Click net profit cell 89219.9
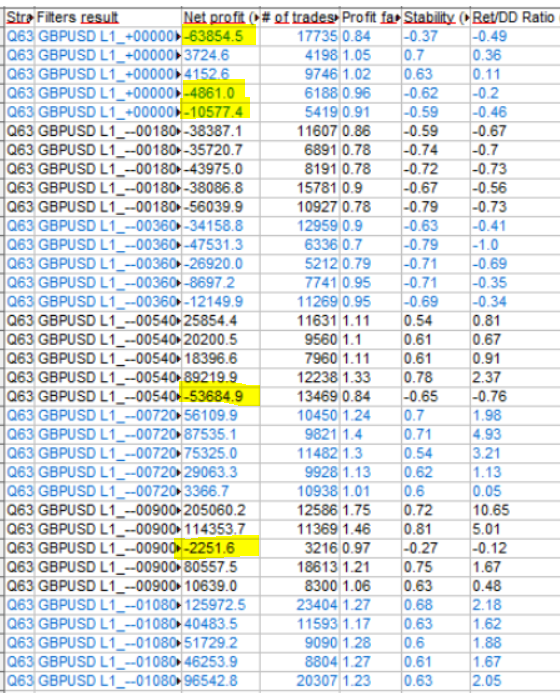 pyautogui.click(x=220, y=378)
